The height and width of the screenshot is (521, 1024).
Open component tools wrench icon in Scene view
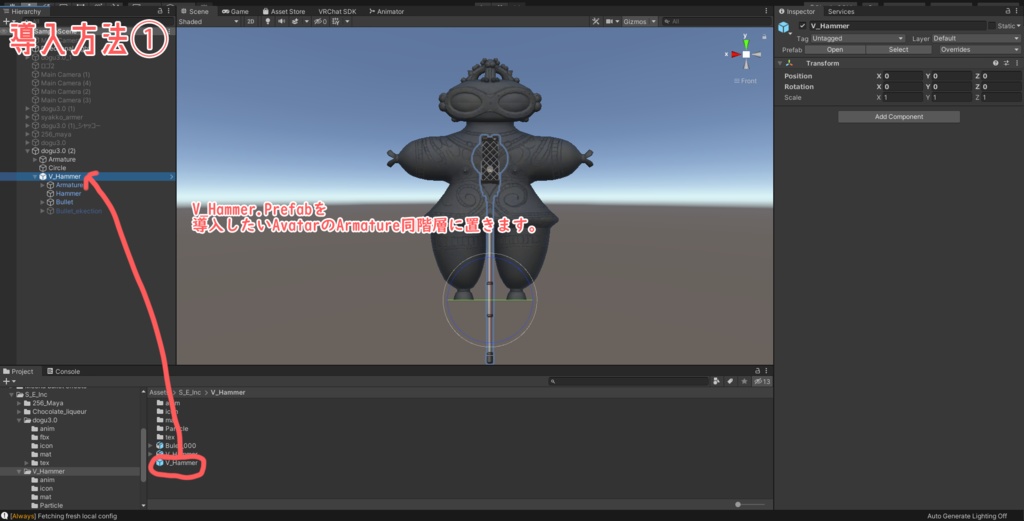(x=596, y=22)
